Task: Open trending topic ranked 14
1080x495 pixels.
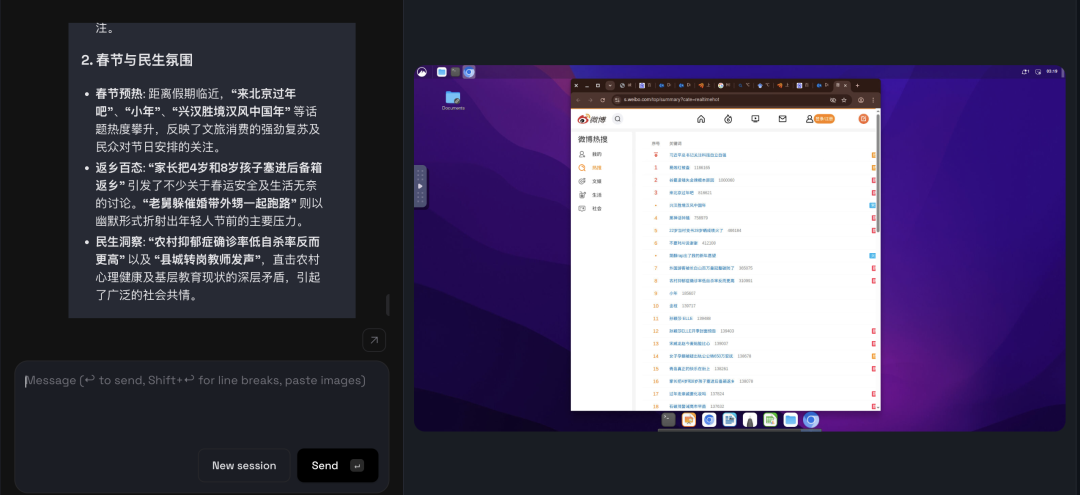Action: tap(700, 356)
